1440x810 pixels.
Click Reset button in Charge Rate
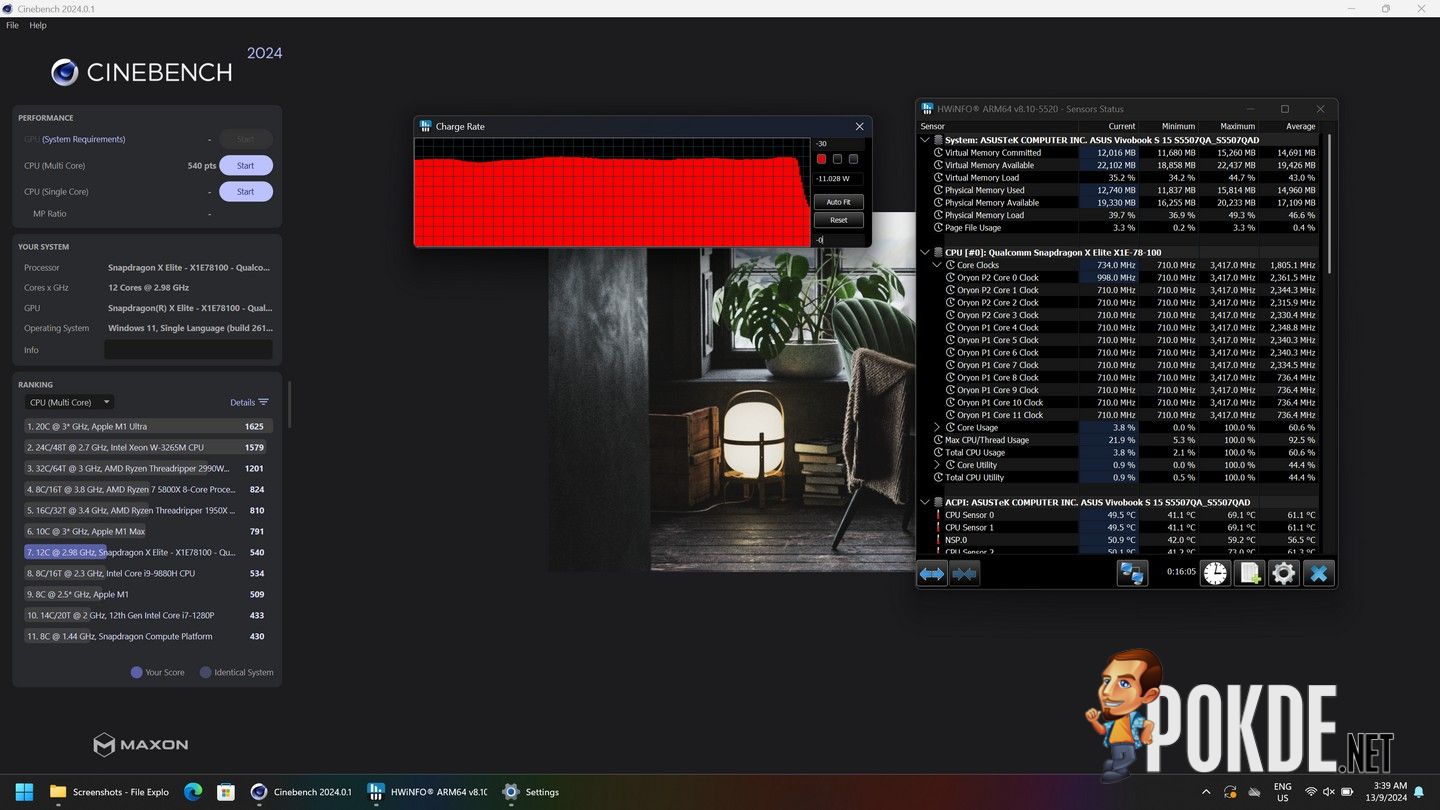coord(838,220)
